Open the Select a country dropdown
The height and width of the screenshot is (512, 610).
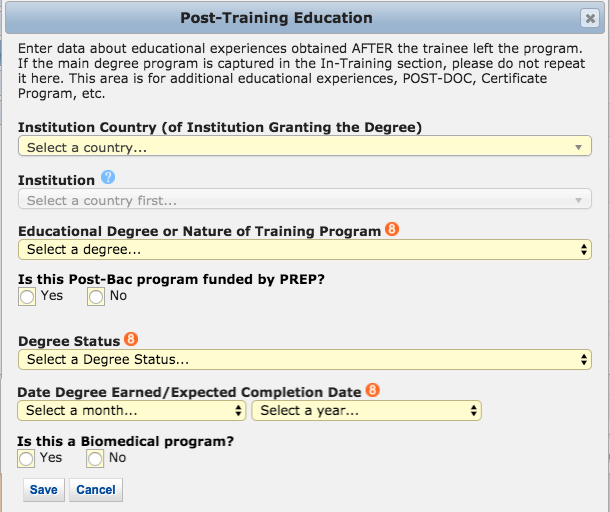(304, 147)
